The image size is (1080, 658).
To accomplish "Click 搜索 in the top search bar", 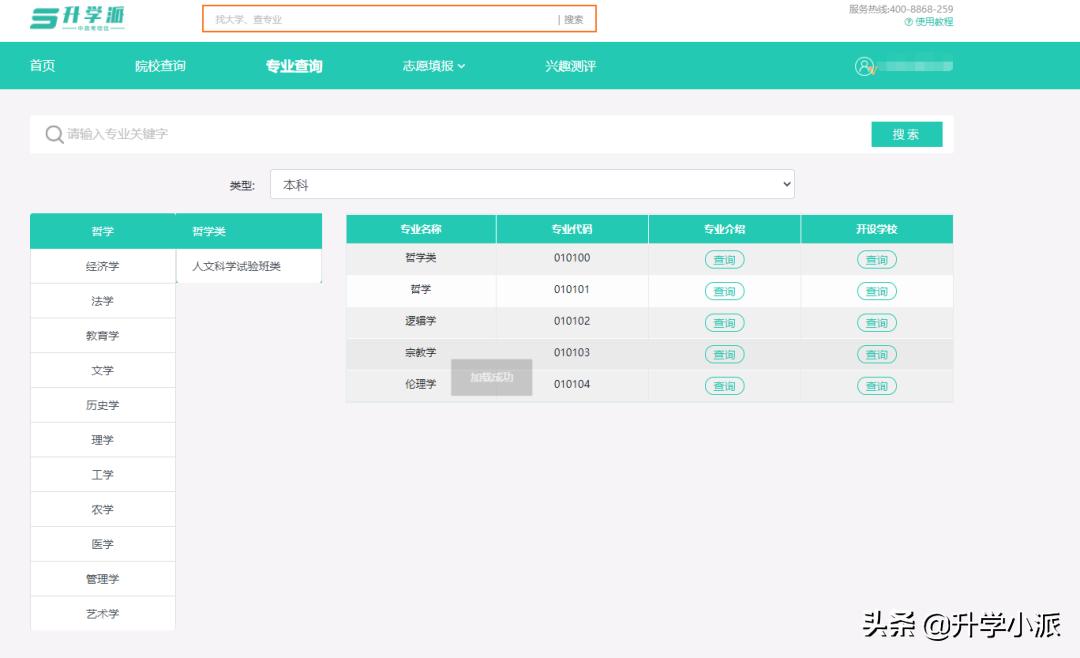I will tap(577, 19).
